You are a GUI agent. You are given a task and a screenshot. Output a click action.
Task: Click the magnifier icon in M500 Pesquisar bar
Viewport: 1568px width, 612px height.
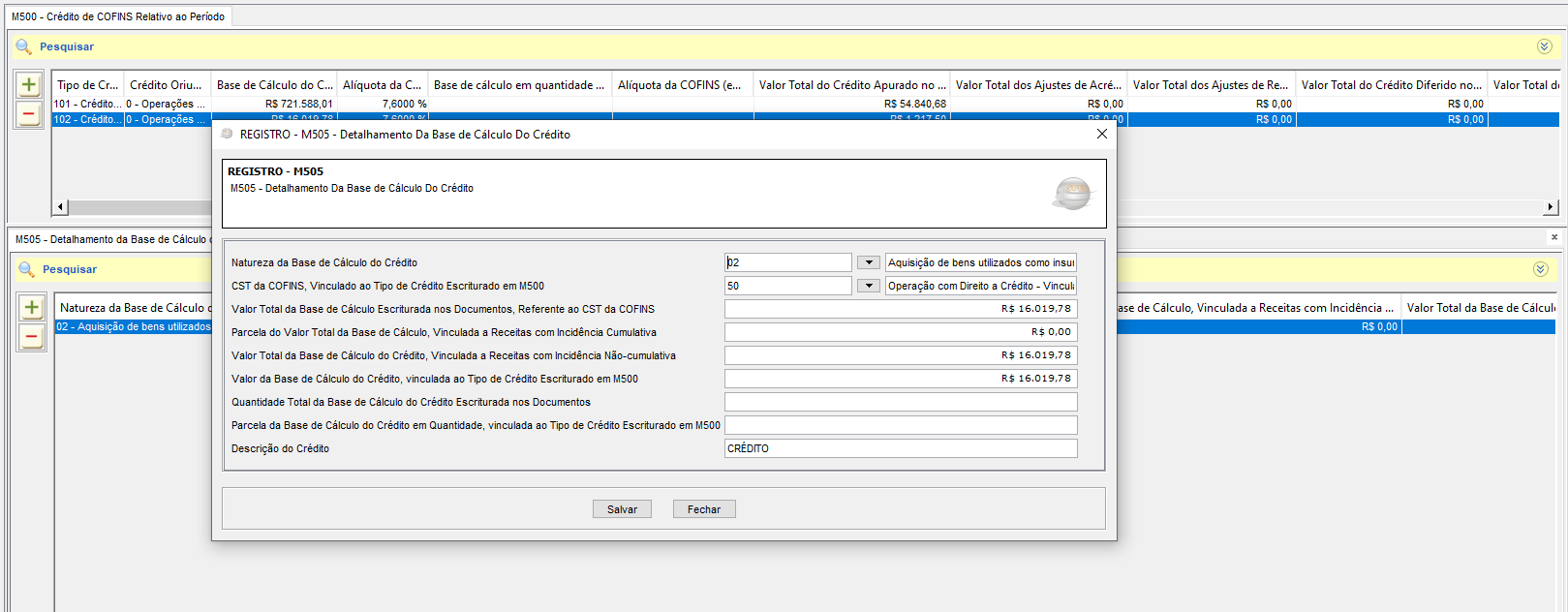[x=24, y=46]
